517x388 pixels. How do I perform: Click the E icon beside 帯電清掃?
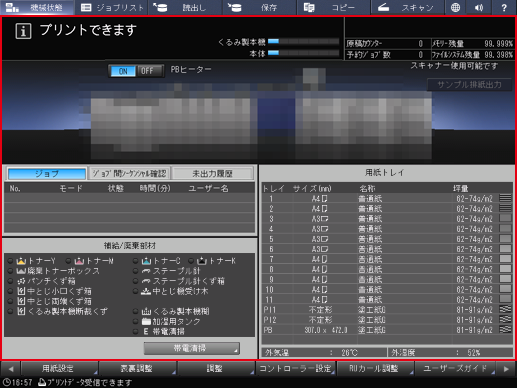(x=146, y=332)
